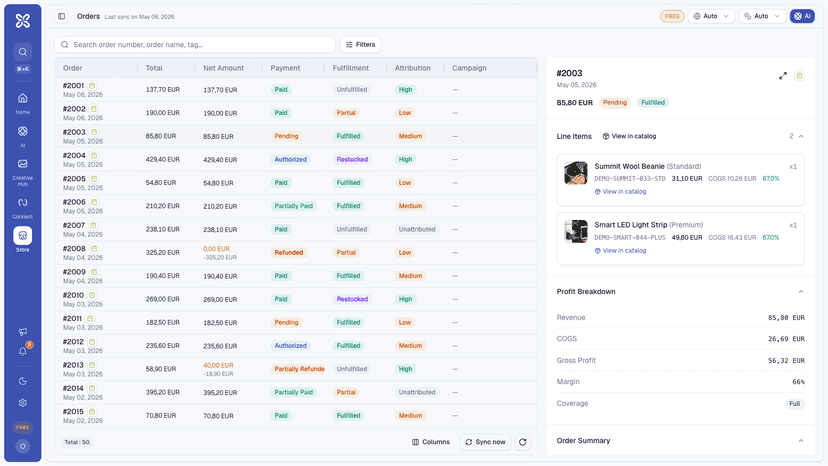
Task: Open the Home section in sidebar
Action: click(x=22, y=102)
